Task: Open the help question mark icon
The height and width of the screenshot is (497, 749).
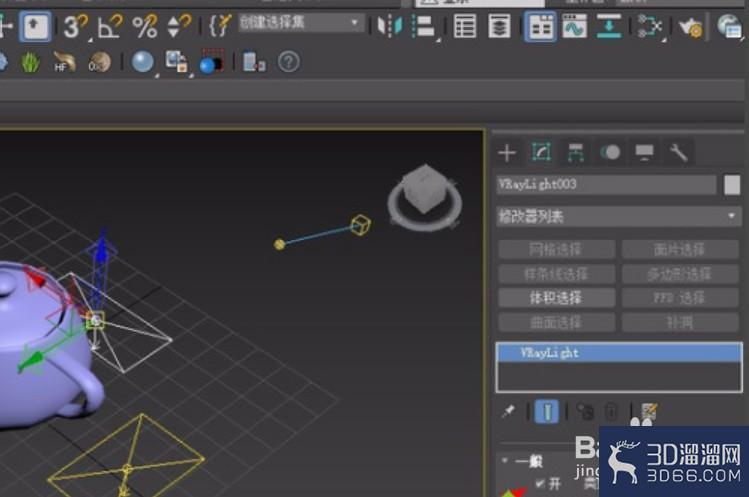Action: point(289,62)
